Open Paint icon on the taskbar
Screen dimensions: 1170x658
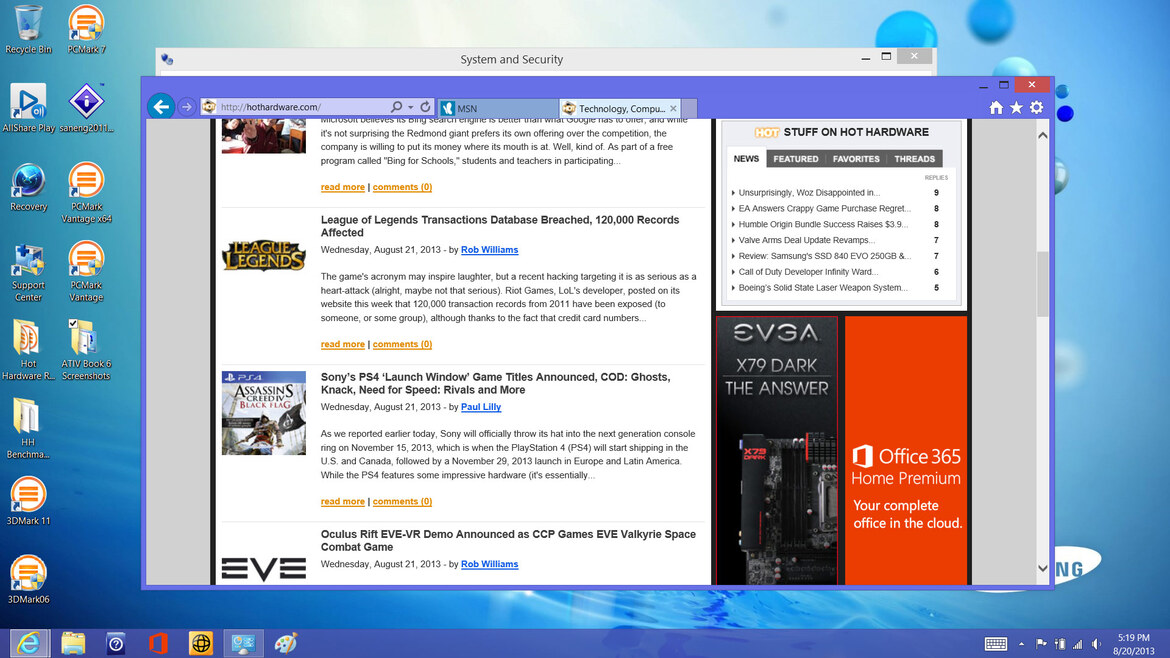click(286, 643)
